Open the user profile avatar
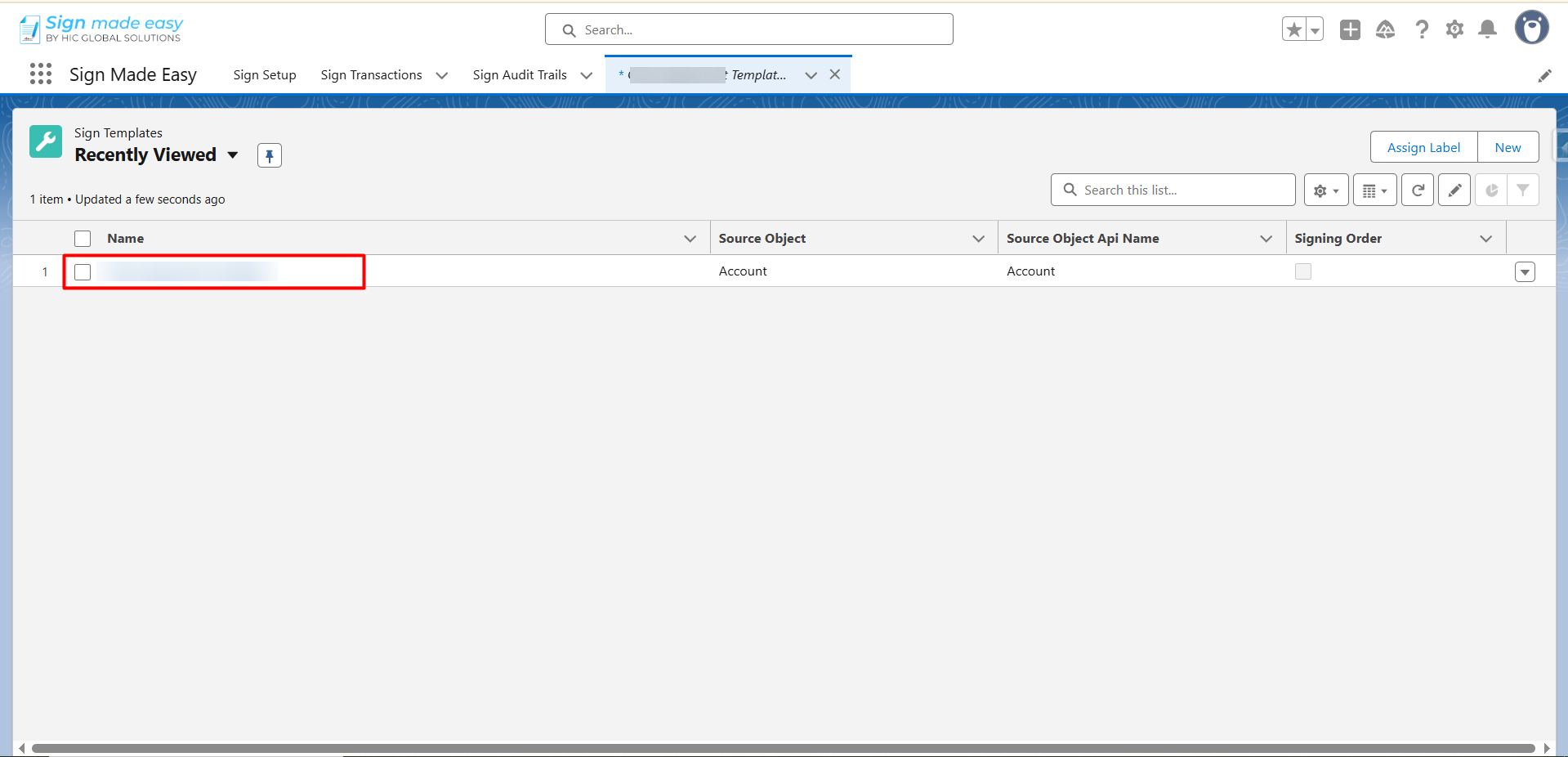Screen dimensions: 1568x757 (x=1532, y=28)
